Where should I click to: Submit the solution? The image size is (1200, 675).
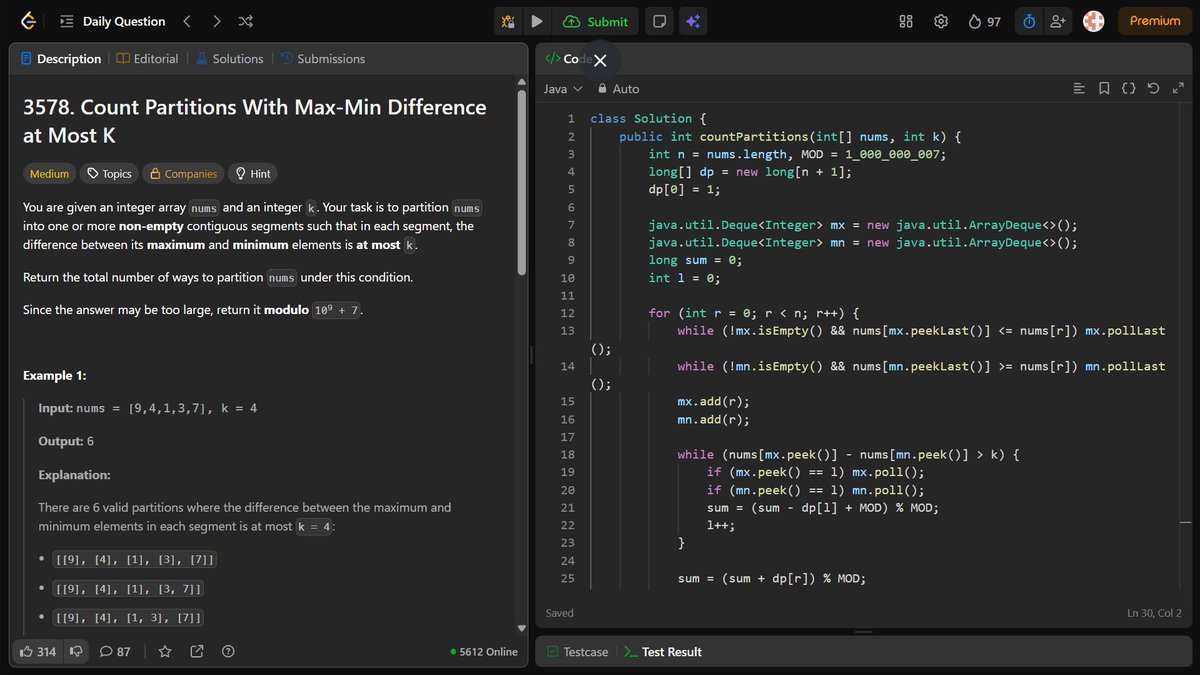click(596, 21)
